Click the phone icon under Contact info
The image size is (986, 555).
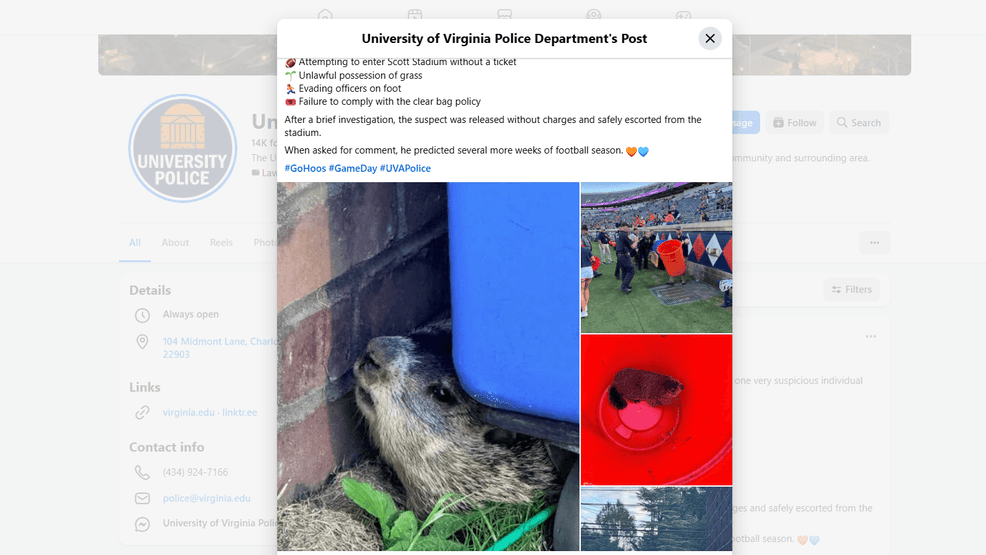(x=142, y=472)
